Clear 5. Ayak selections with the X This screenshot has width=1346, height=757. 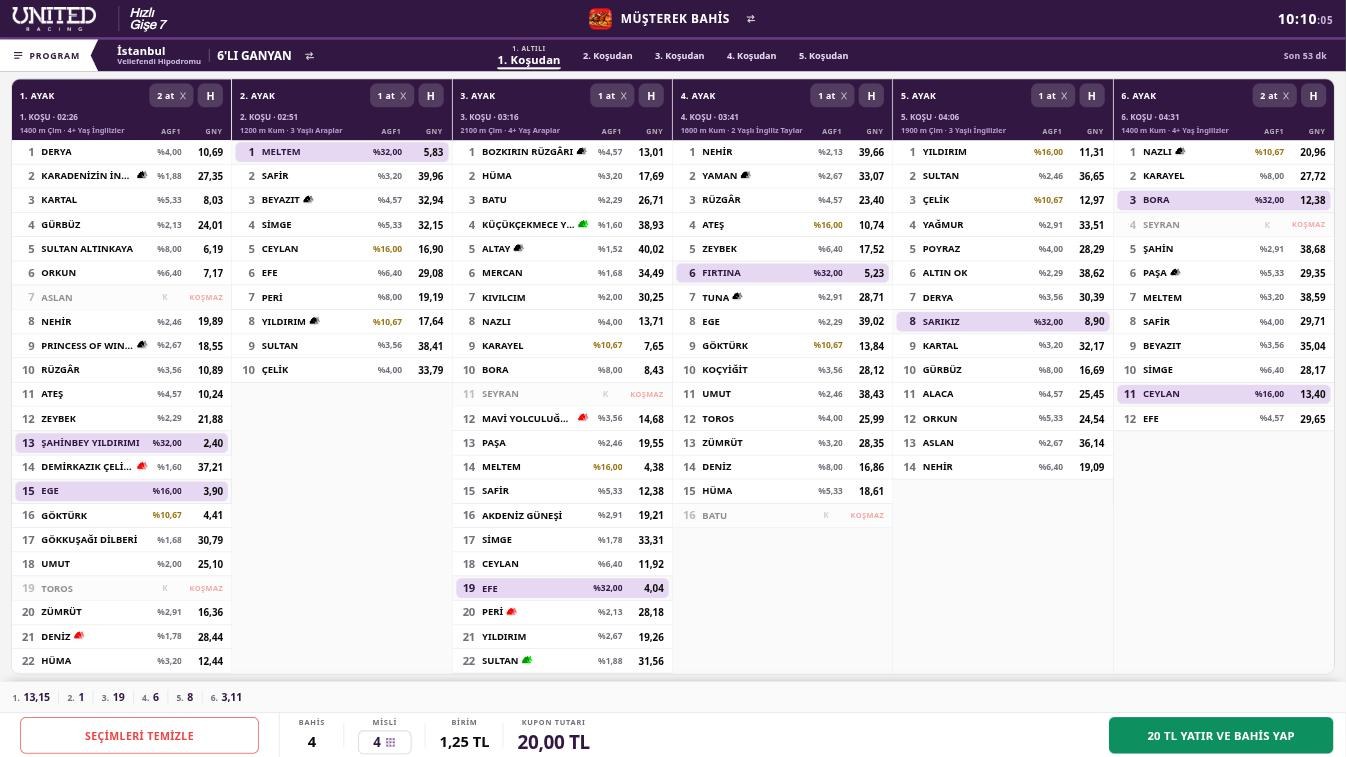click(x=1064, y=96)
